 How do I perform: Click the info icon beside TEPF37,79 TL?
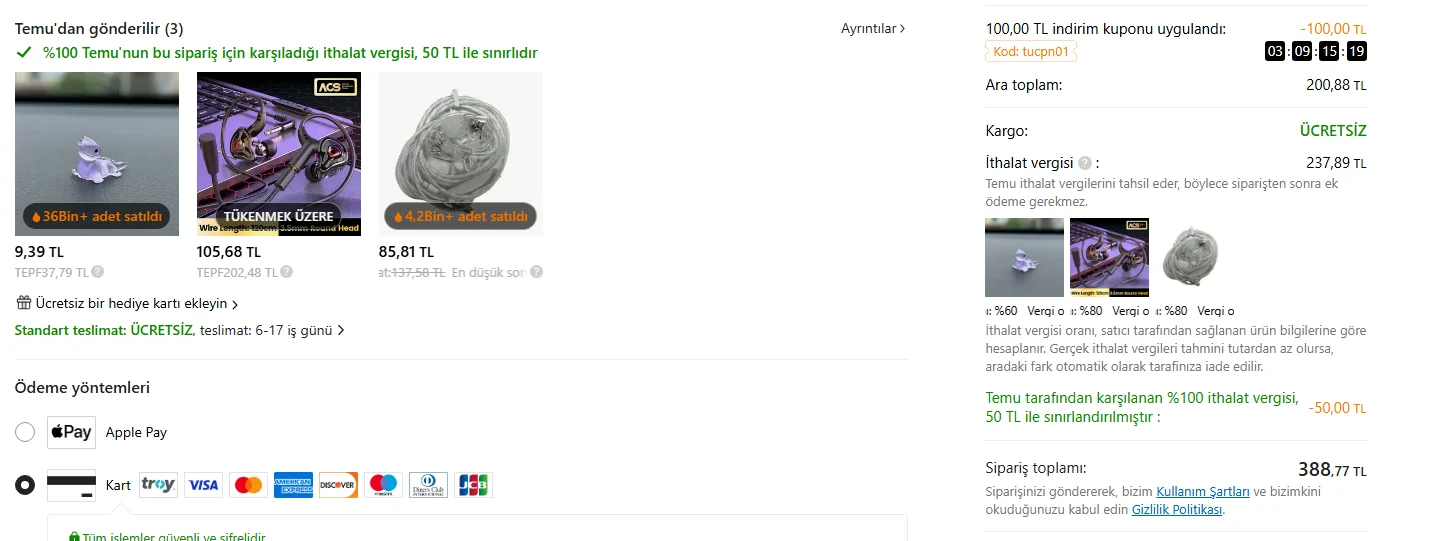click(98, 271)
